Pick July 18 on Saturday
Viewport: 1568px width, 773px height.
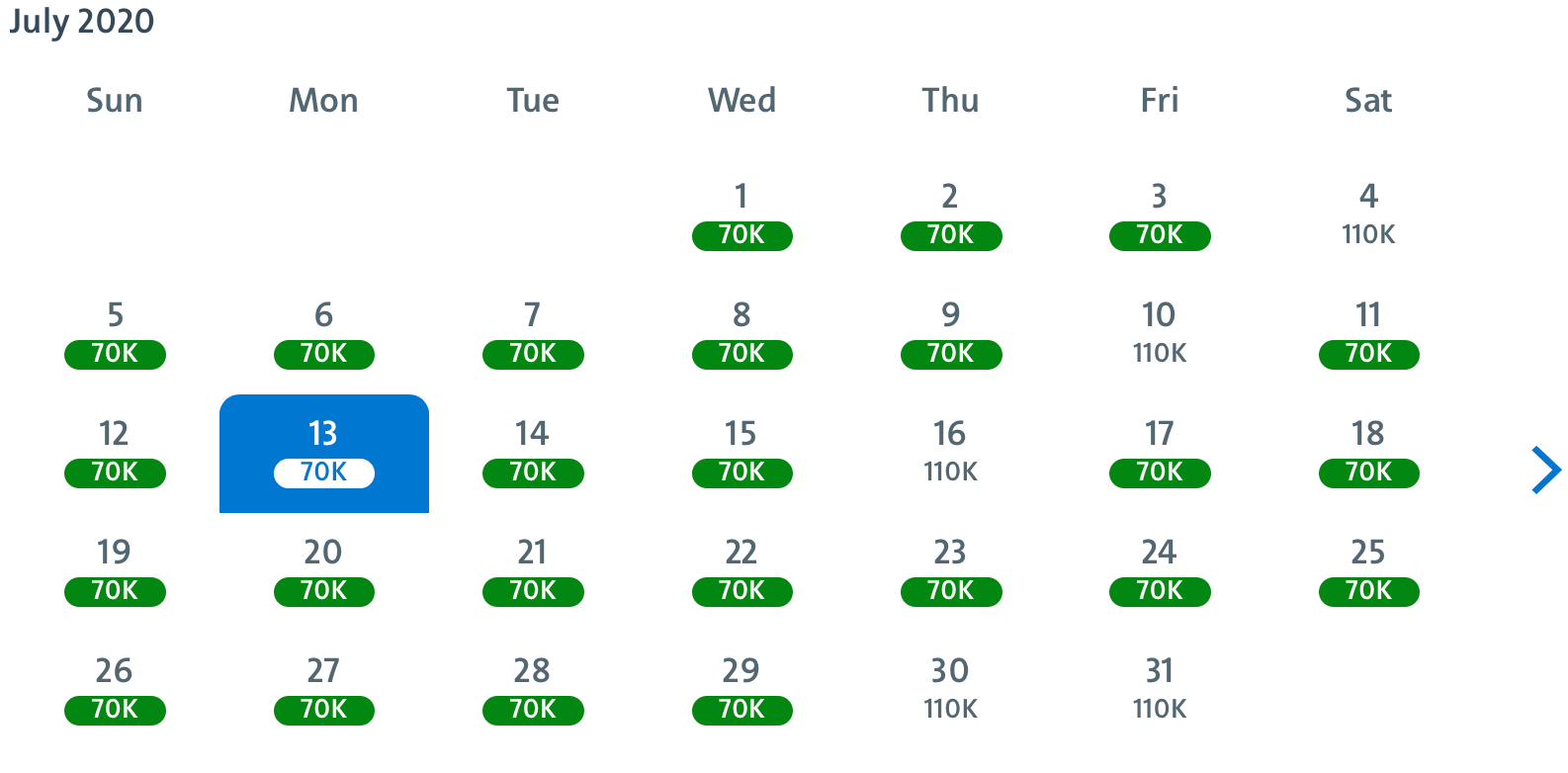[1368, 454]
